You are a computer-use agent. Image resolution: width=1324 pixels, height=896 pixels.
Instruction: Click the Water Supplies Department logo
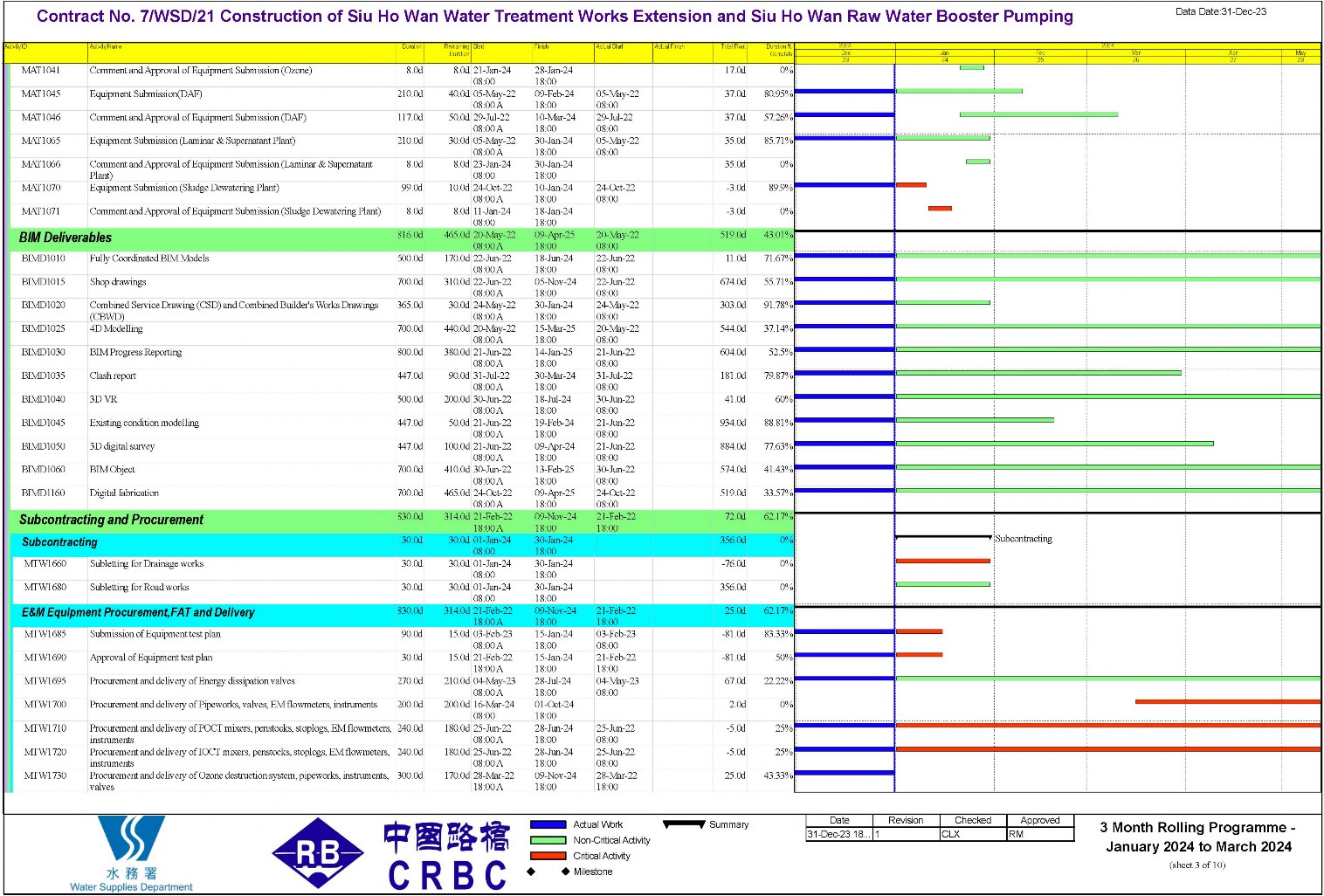click(131, 853)
